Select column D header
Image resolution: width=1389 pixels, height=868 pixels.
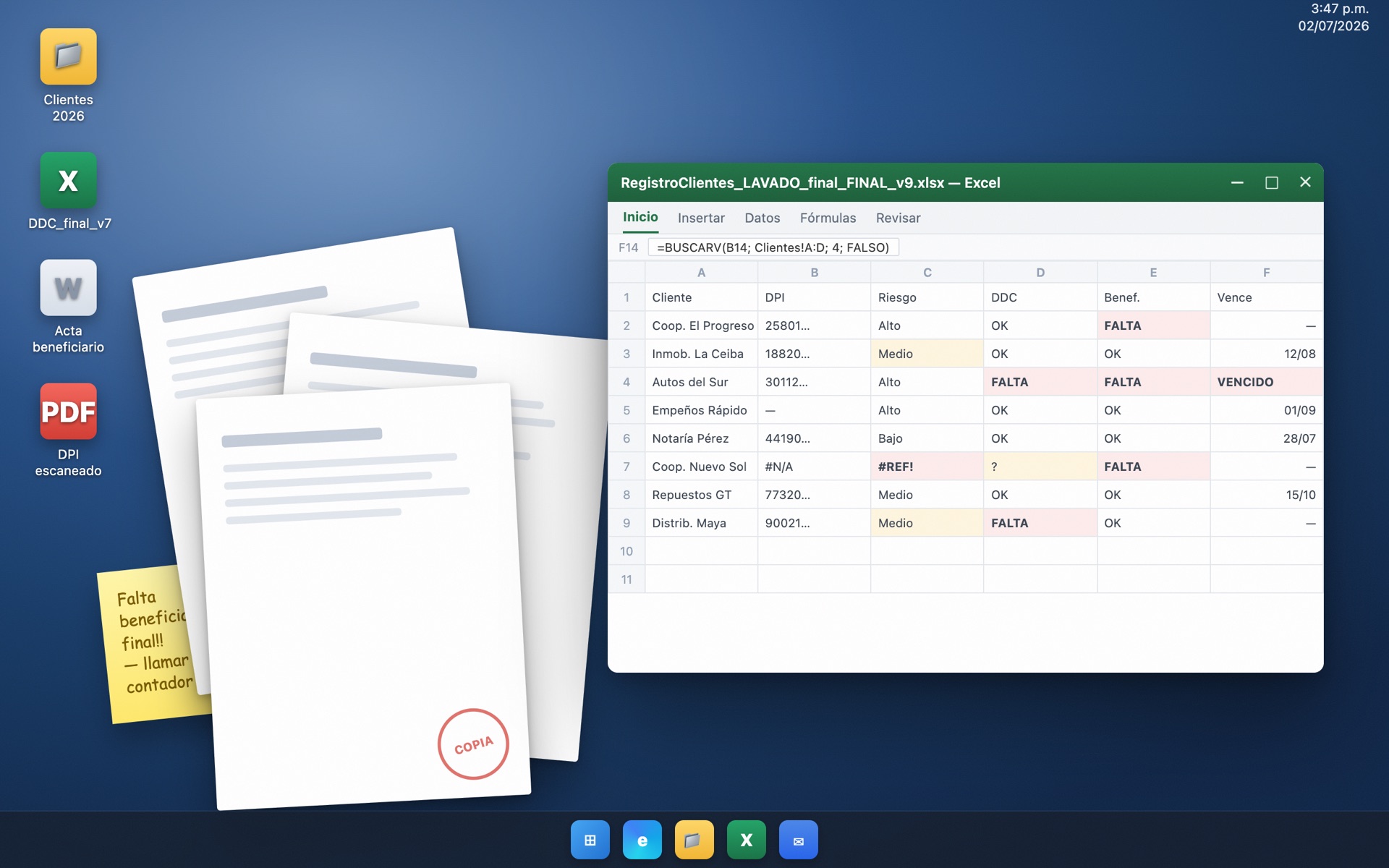click(x=1040, y=272)
